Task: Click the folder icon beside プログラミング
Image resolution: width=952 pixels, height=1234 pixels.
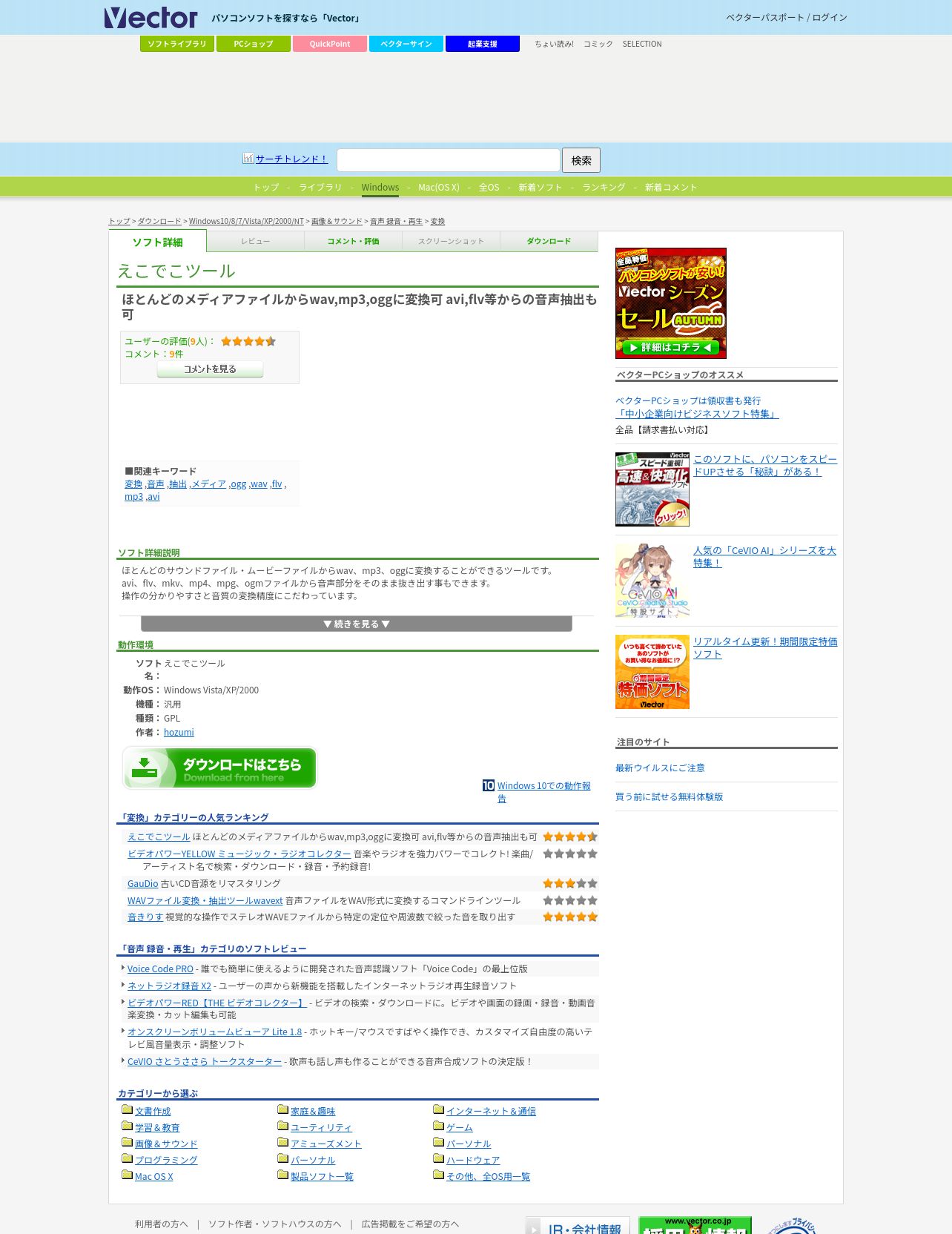Action: (127, 1158)
